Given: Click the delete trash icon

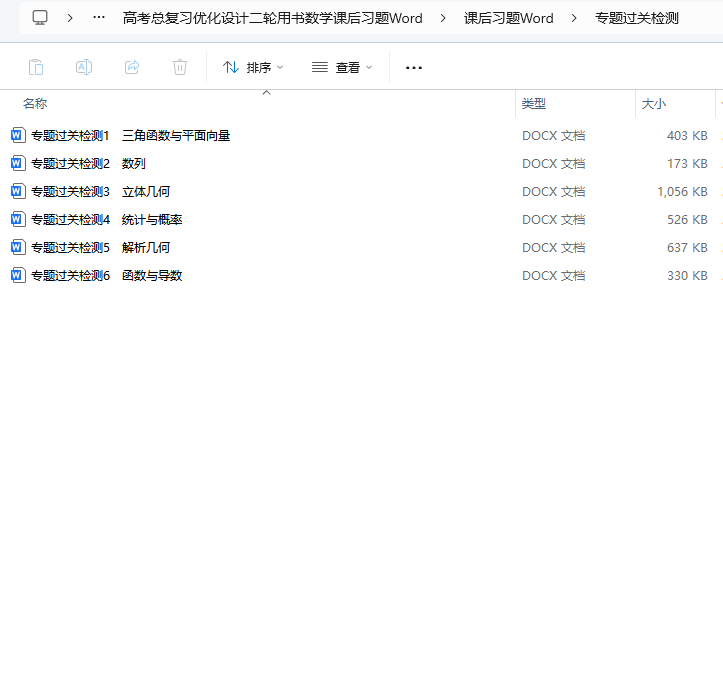Looking at the screenshot, I should coord(180,67).
